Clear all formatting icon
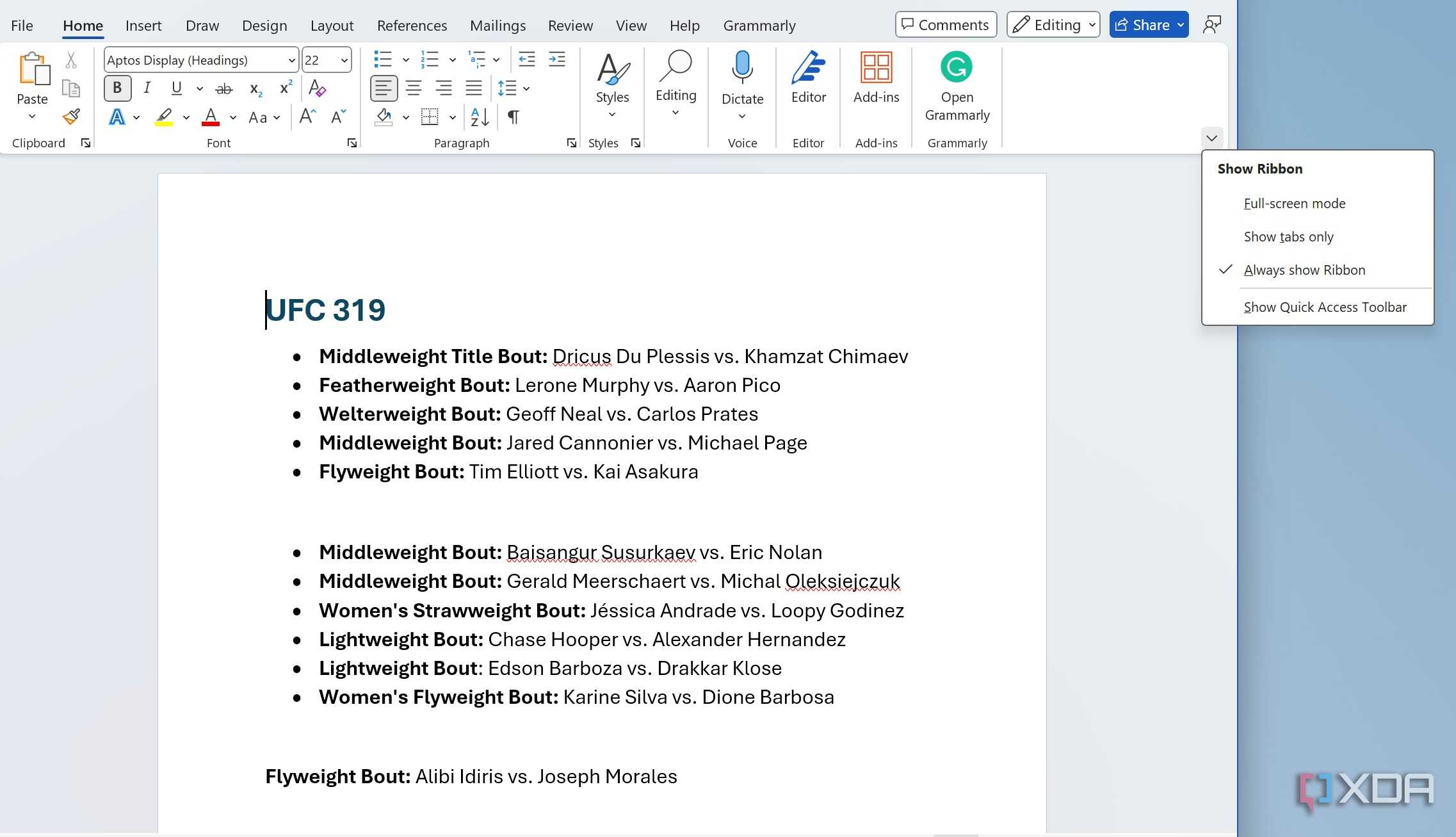 [318, 88]
